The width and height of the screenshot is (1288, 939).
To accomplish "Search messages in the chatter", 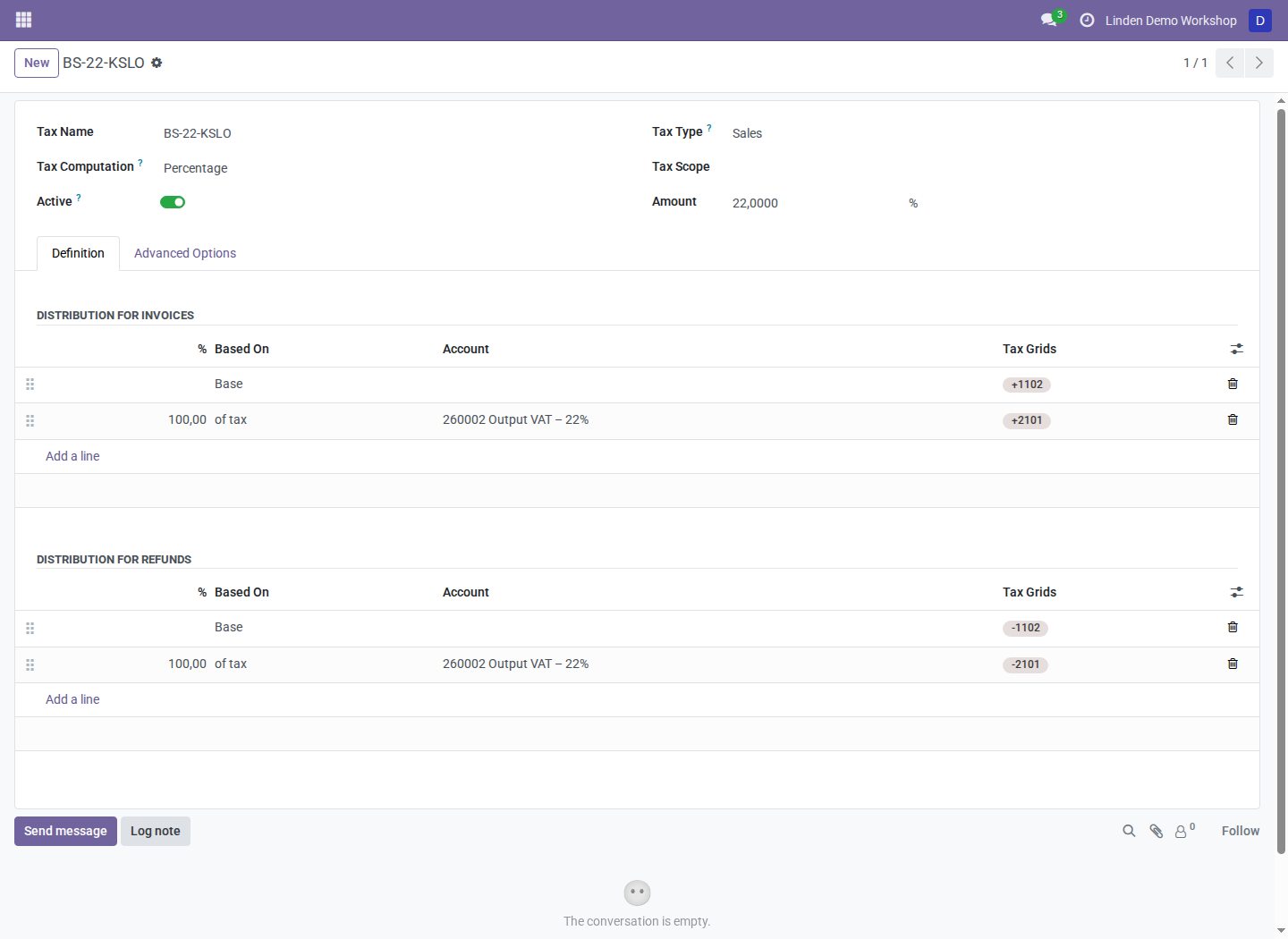I will coord(1129,831).
